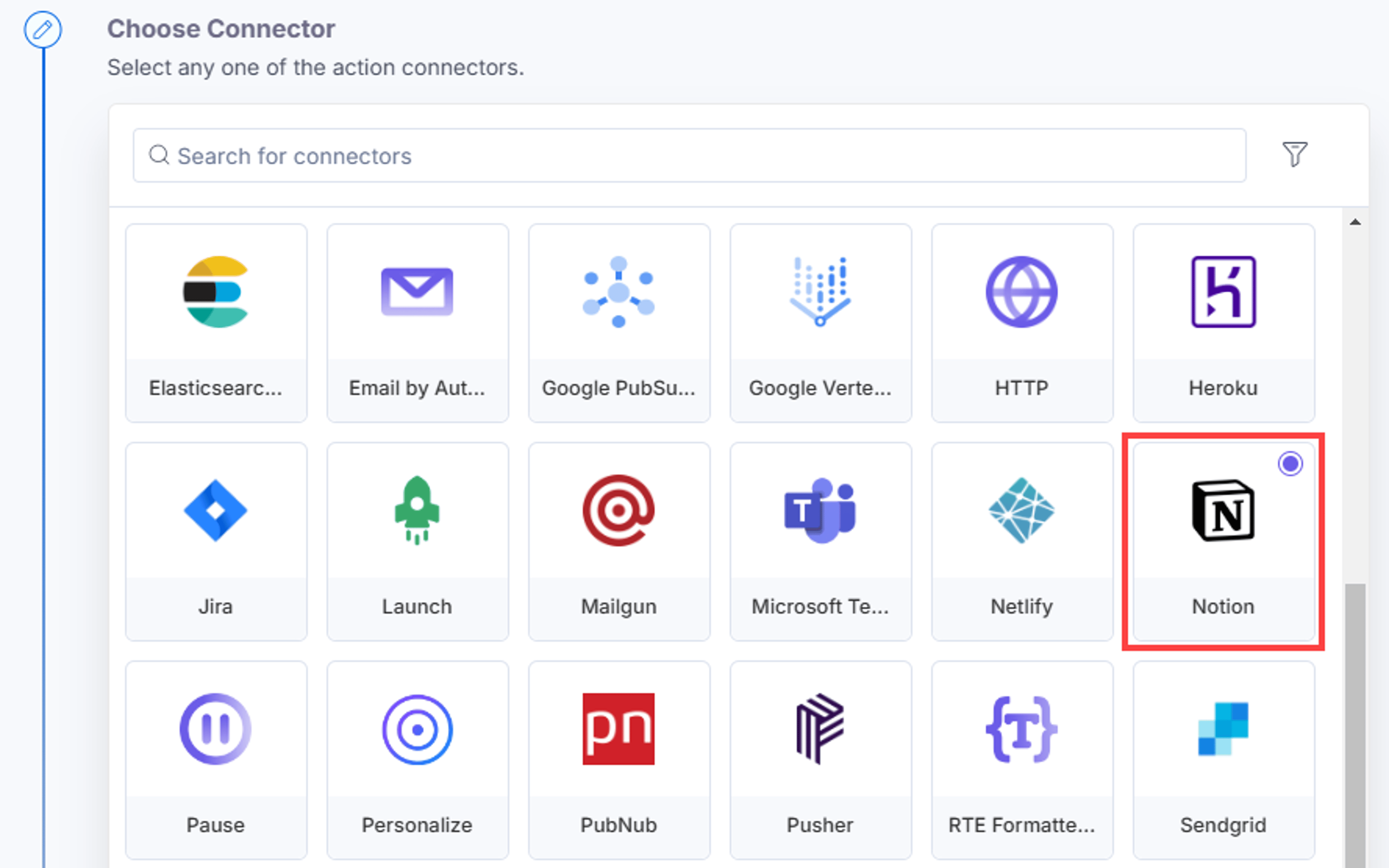This screenshot has width=1389, height=868.
Task: Choose the Email by Automate envelope icon
Action: tap(417, 292)
